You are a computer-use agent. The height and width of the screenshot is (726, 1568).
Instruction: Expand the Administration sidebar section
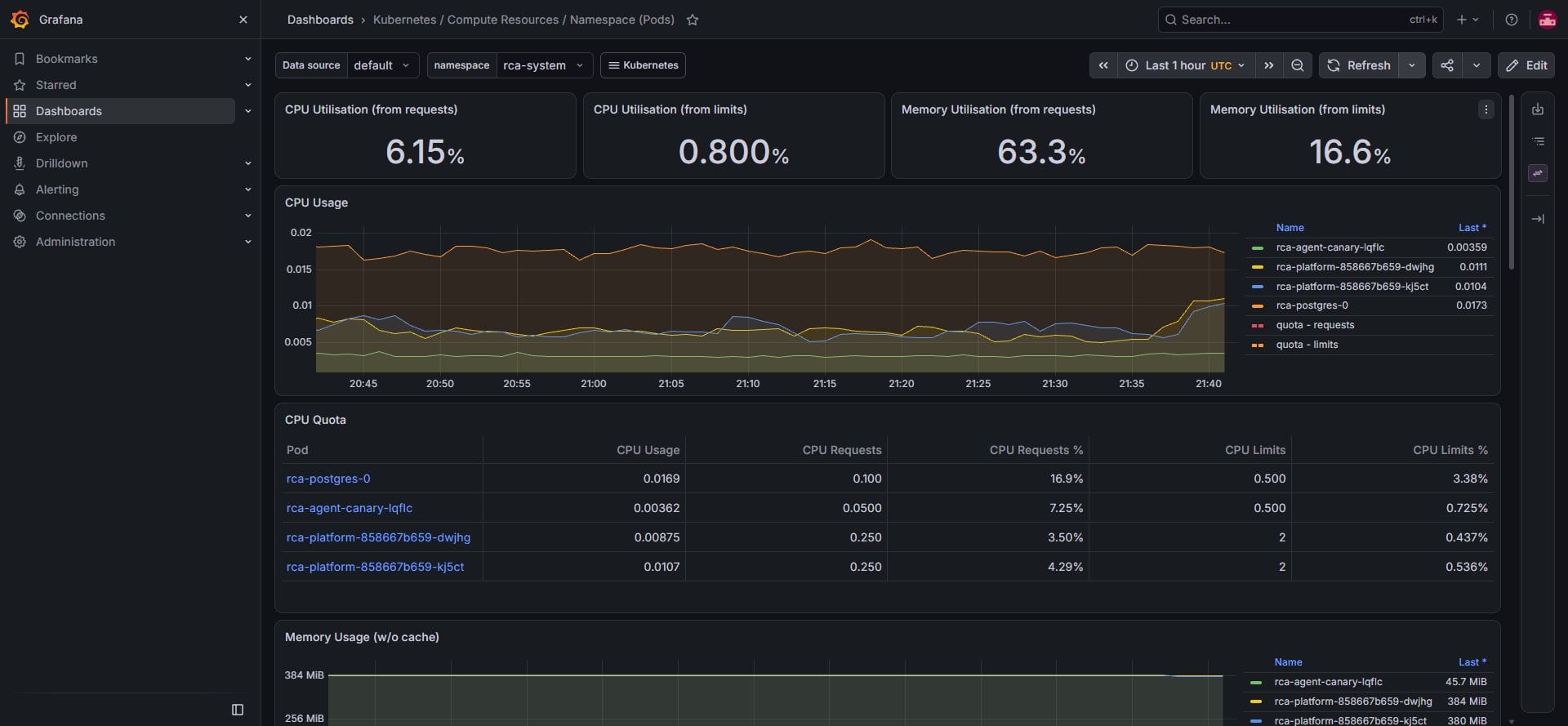(247, 242)
